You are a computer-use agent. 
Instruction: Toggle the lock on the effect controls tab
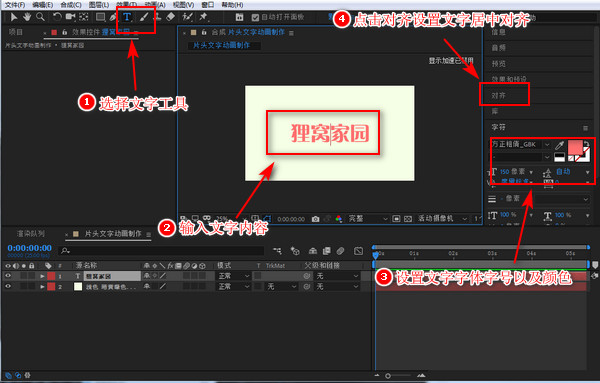[x=65, y=32]
